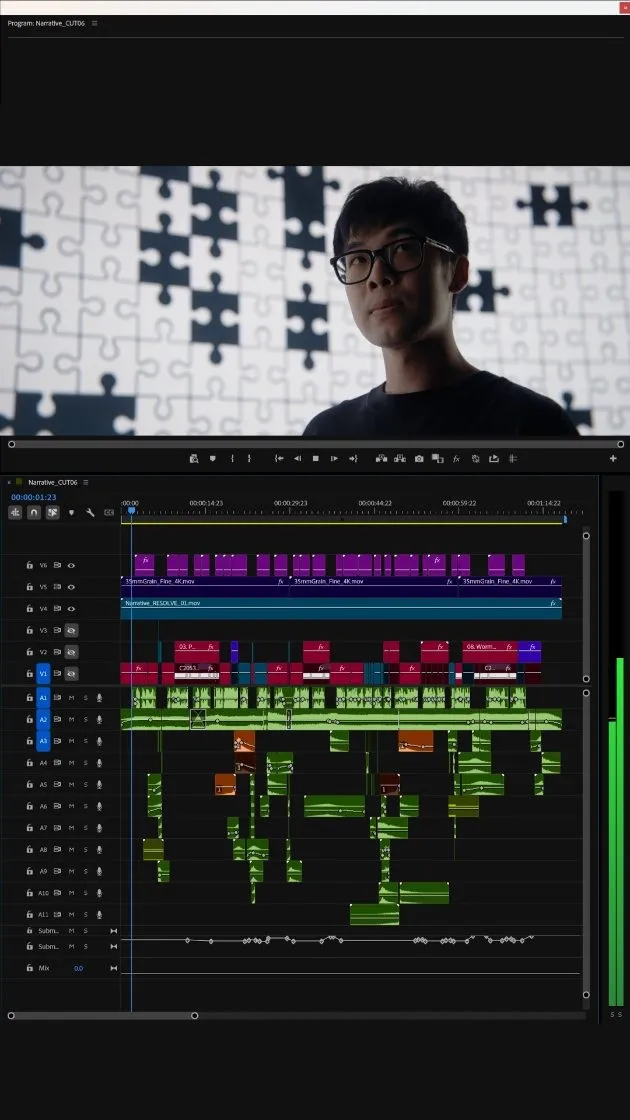Viewport: 630px width, 1120px height.
Task: Open Timeline Display Settings wrench
Action: point(90,512)
